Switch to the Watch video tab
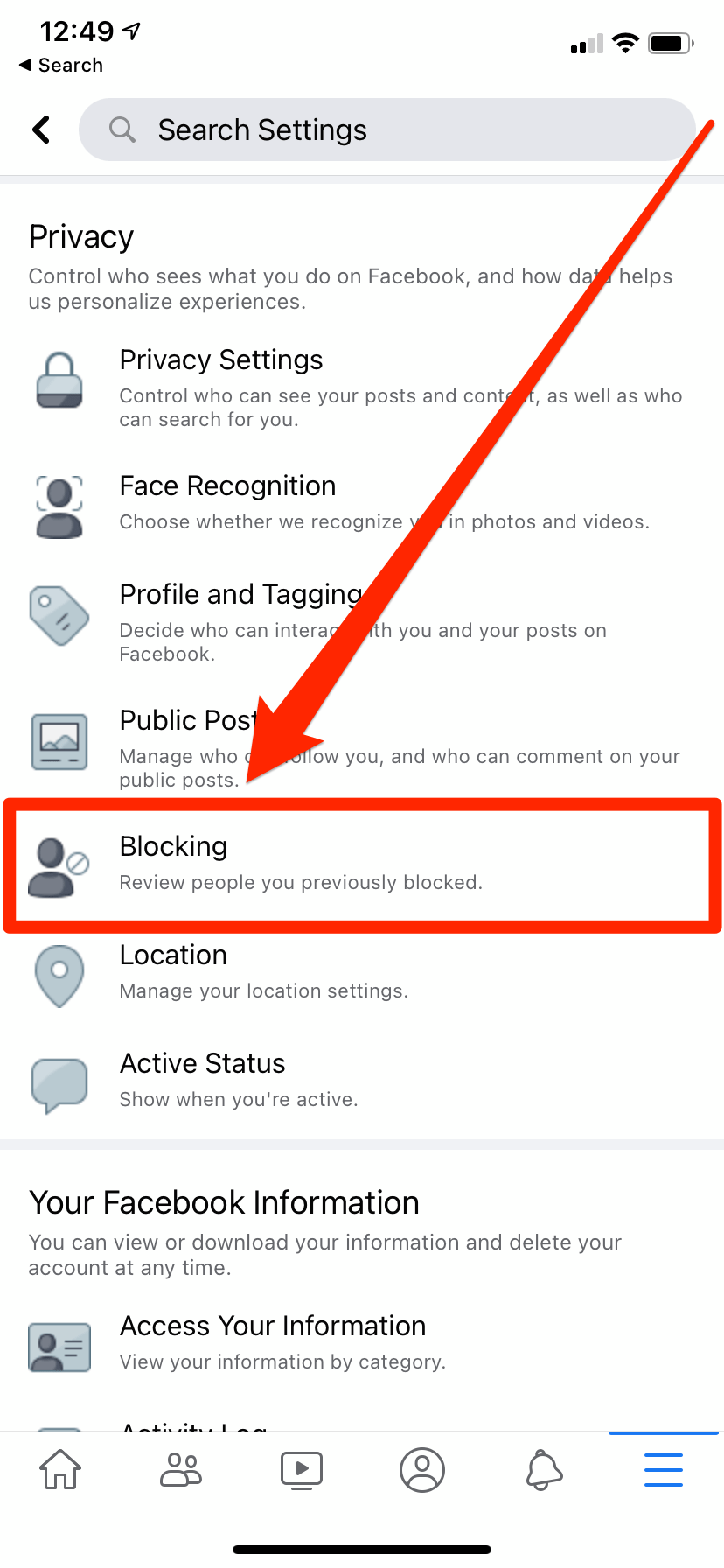This screenshot has height=1568, width=724. pos(302,1470)
